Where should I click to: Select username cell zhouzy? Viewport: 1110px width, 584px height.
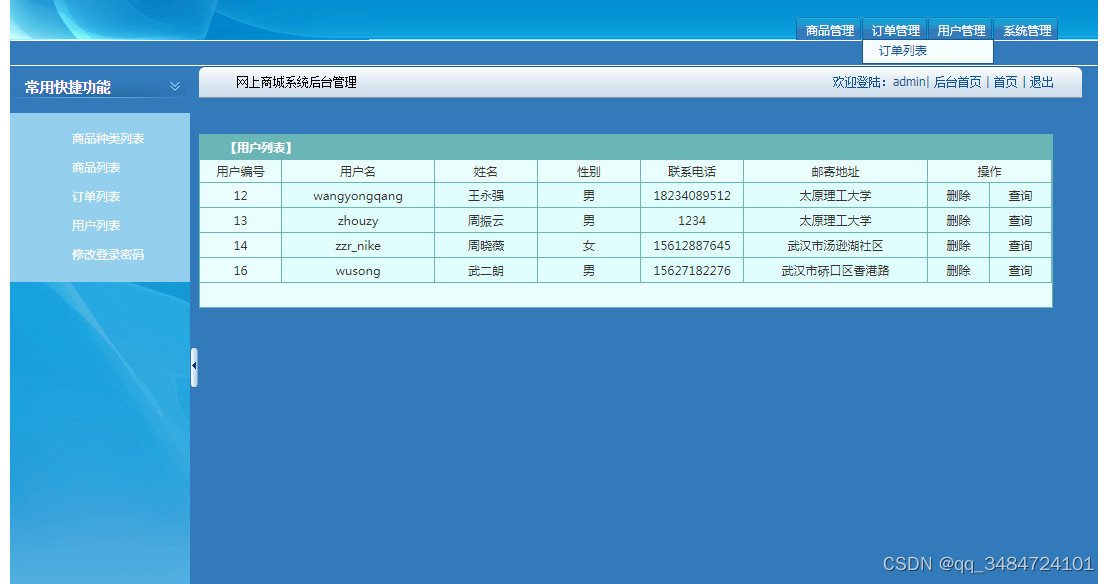[x=357, y=221]
